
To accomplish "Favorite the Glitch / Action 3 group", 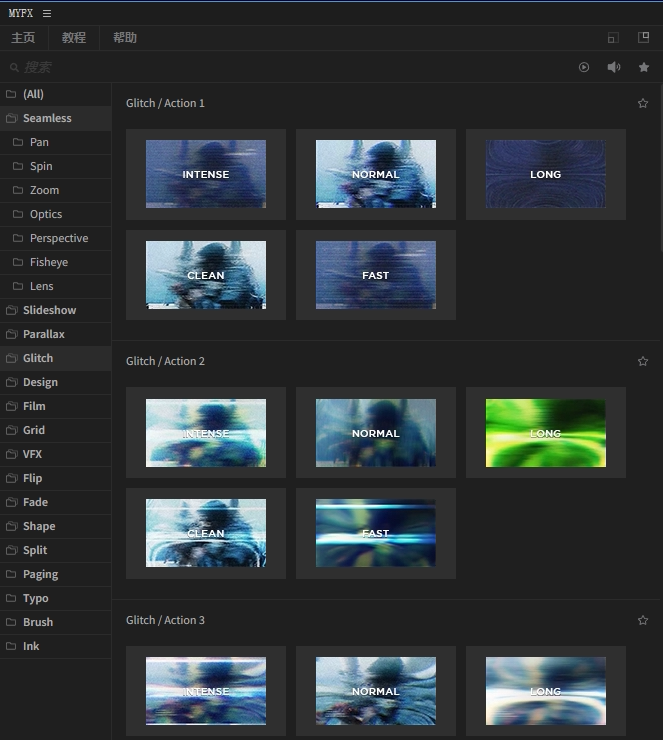I will [x=643, y=620].
